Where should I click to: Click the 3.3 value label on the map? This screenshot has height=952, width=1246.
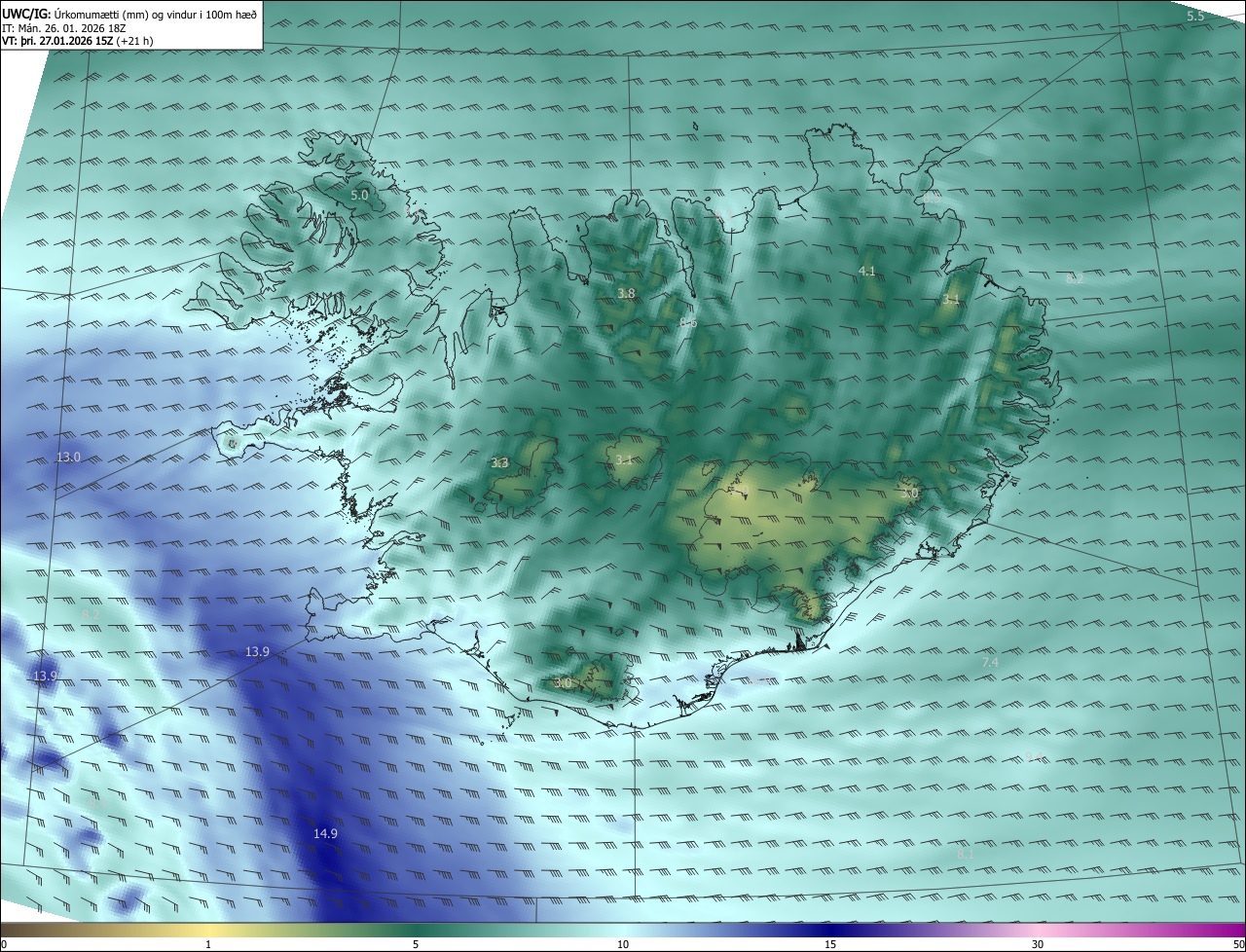tap(499, 463)
